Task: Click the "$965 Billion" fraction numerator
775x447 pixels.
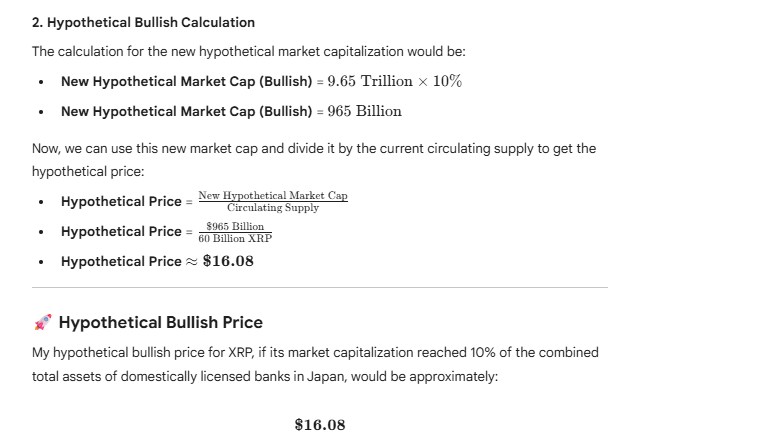Action: pos(235,226)
